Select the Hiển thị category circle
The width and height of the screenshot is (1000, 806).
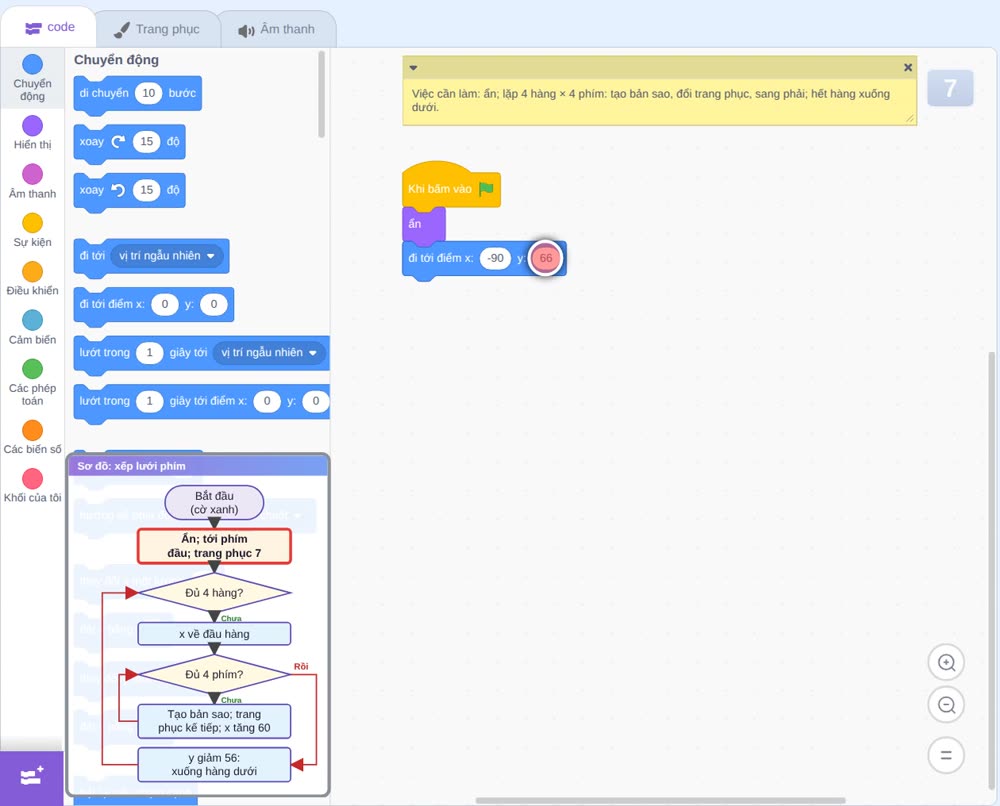pyautogui.click(x=33, y=126)
